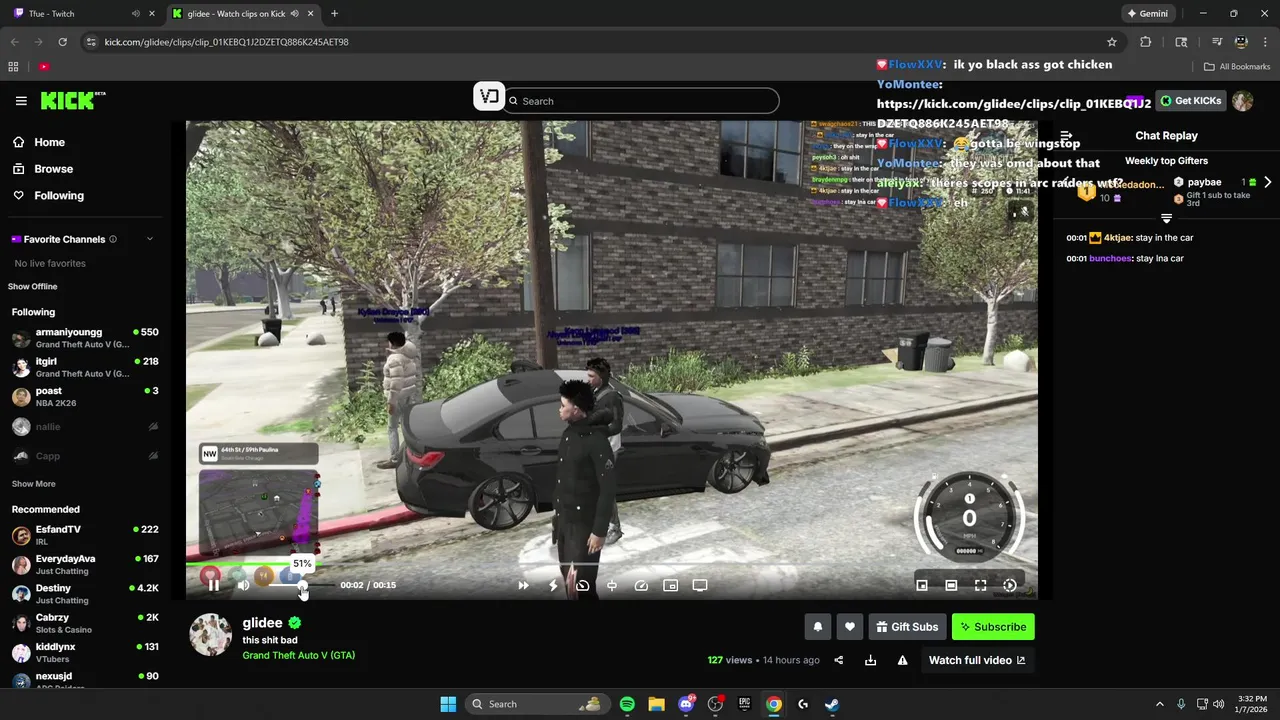
Task: Report the clip via the warning triangle
Action: (902, 660)
